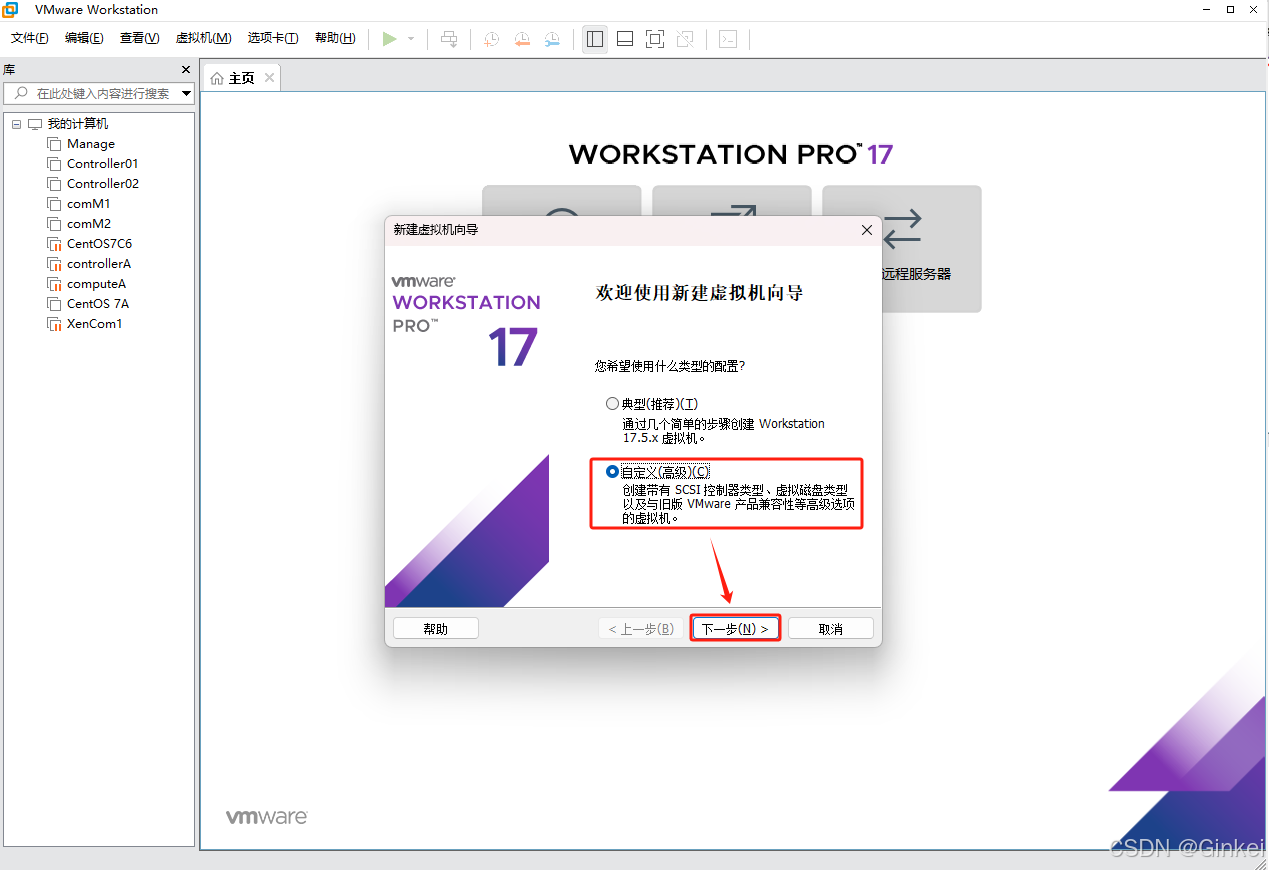Collapse the 我的计算机 tree node
The image size is (1269, 870).
16,124
